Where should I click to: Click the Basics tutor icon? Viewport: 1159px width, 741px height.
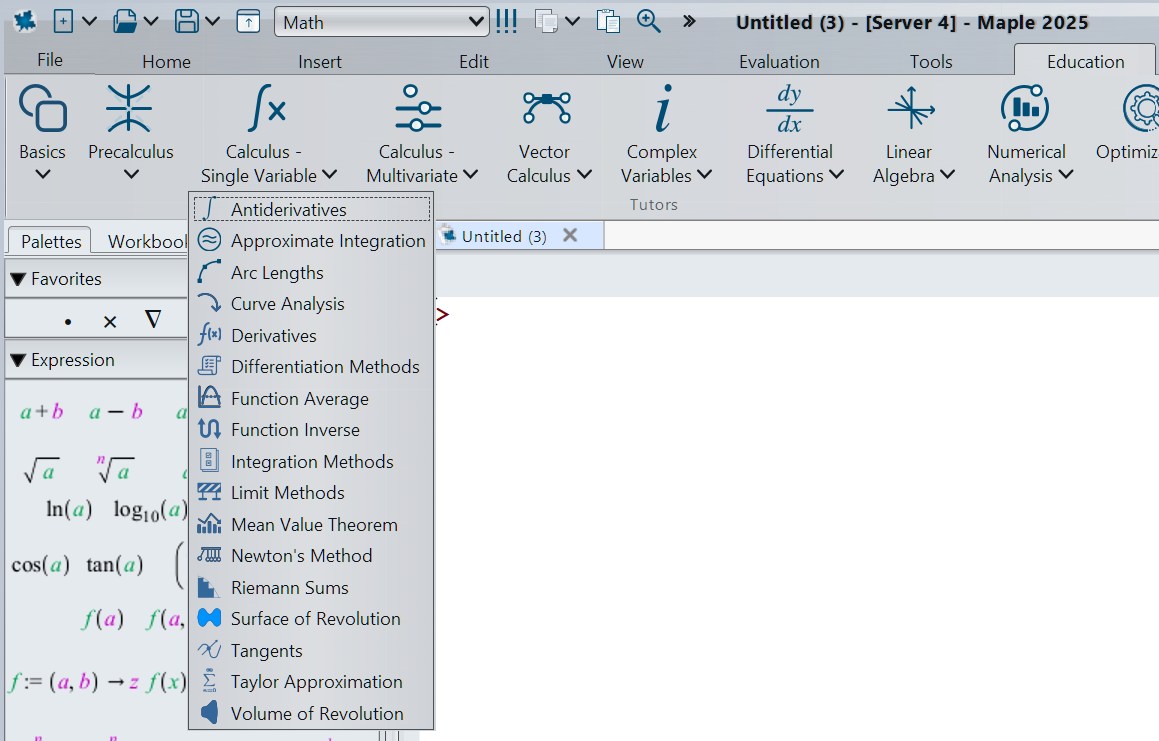42,108
